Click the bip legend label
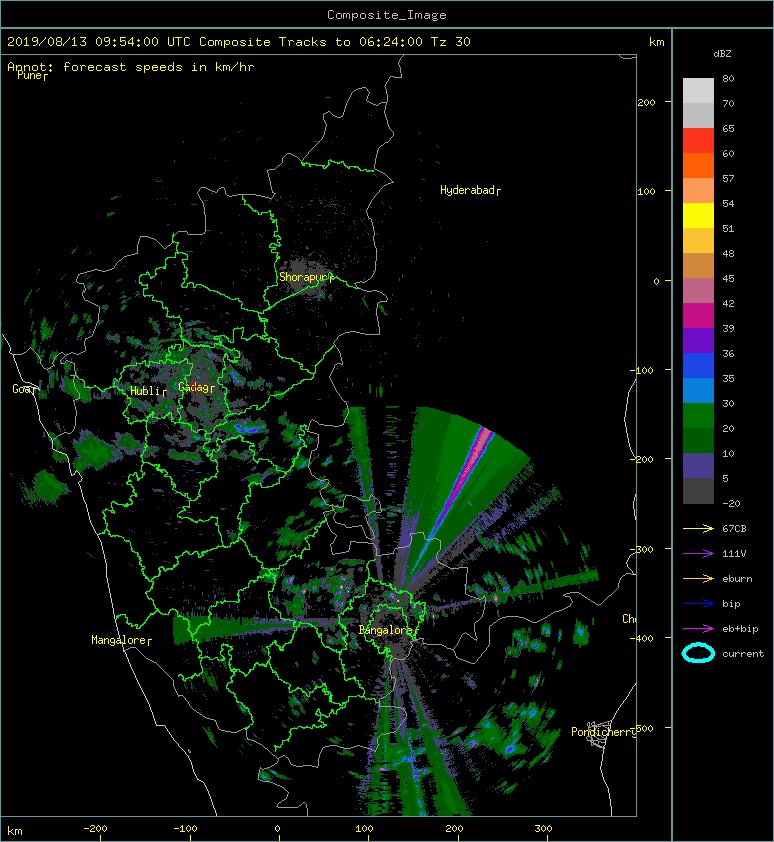 tap(731, 604)
